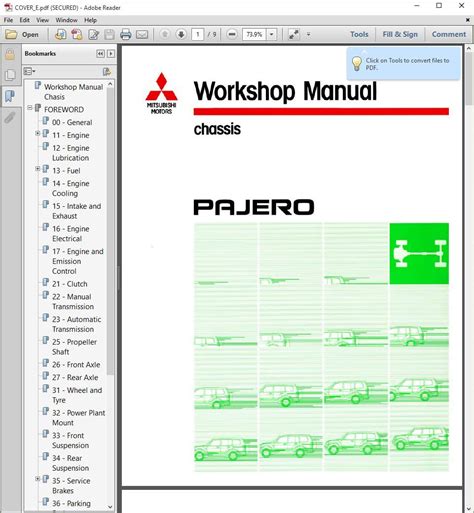Viewport: 474px width, 513px height.
Task: Click the document vertical scrollbar thumb
Action: click(469, 78)
